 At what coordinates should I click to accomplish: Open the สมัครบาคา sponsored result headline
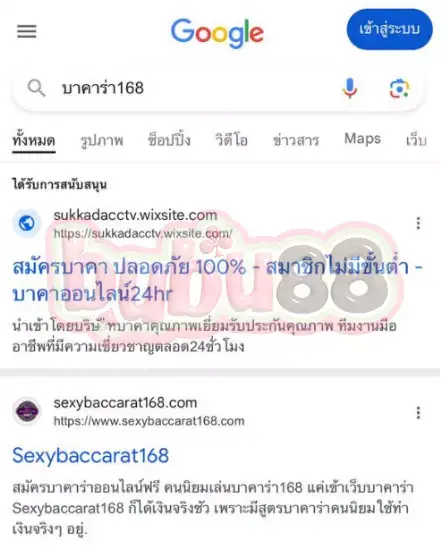(x=217, y=280)
